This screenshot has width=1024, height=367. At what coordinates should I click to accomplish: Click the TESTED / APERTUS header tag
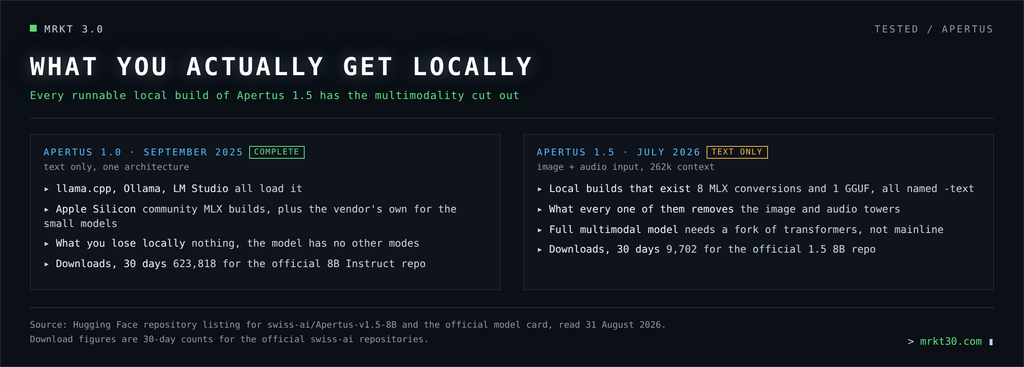933,29
